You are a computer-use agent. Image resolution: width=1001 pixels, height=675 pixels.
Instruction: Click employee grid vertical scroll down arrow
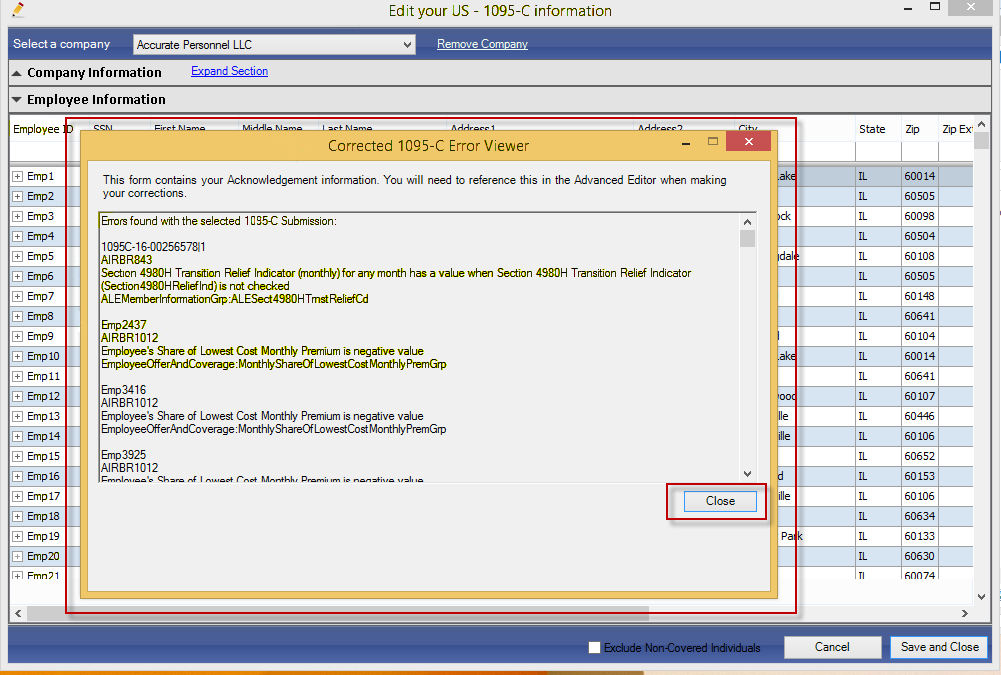(982, 597)
